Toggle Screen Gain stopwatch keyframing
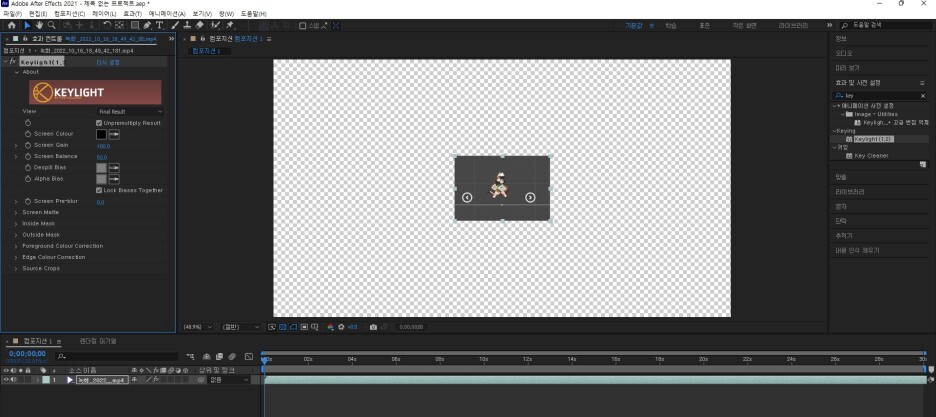Image resolution: width=936 pixels, height=417 pixels. 27,145
